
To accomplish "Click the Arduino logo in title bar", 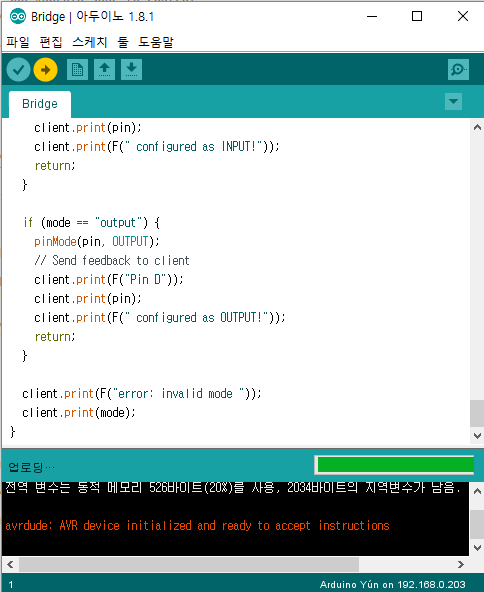I will point(17,17).
